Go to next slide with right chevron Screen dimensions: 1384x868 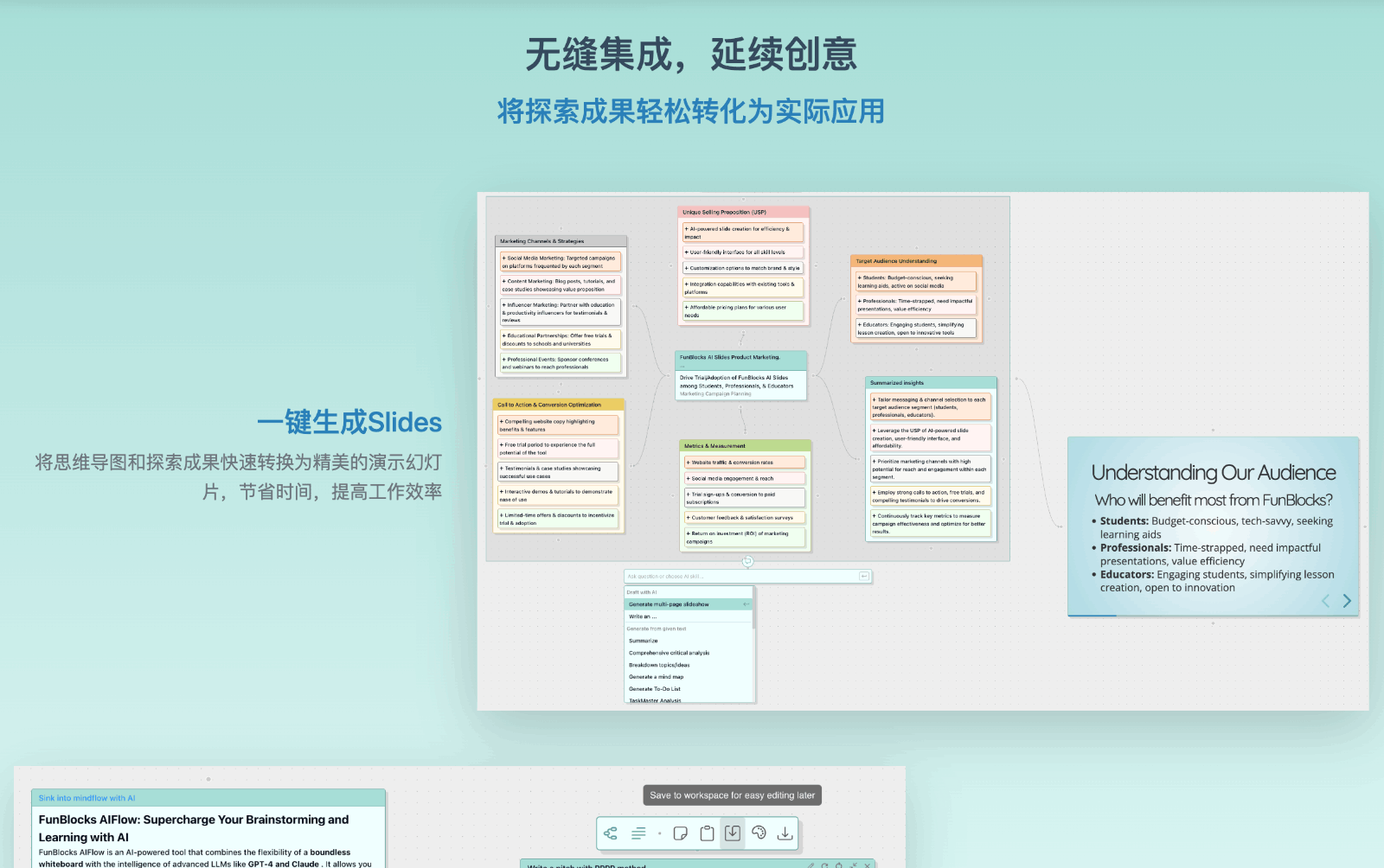click(1347, 601)
